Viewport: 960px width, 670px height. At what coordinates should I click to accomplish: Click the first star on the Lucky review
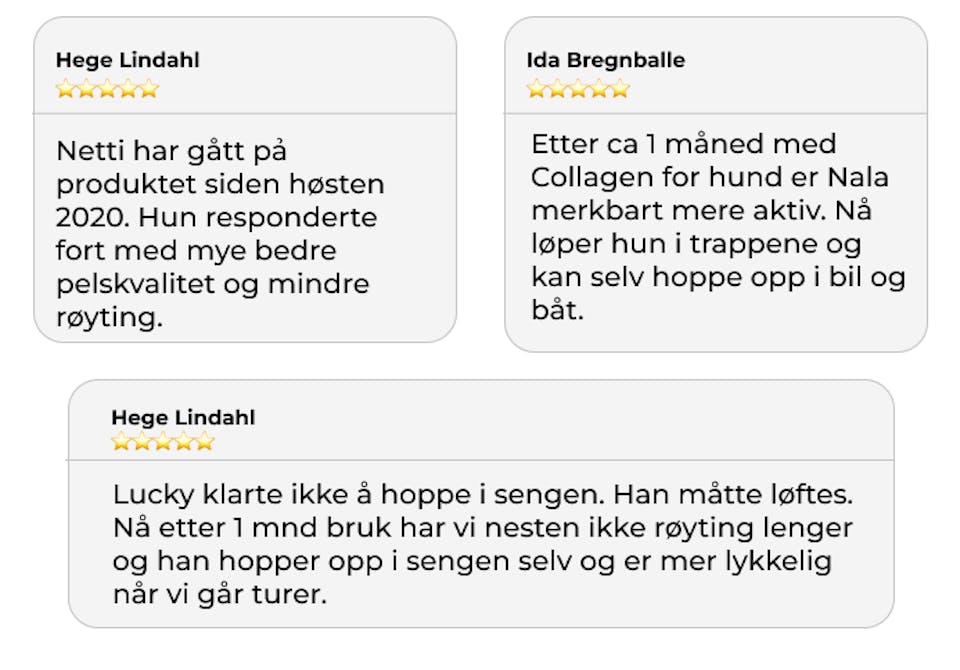coord(121,442)
